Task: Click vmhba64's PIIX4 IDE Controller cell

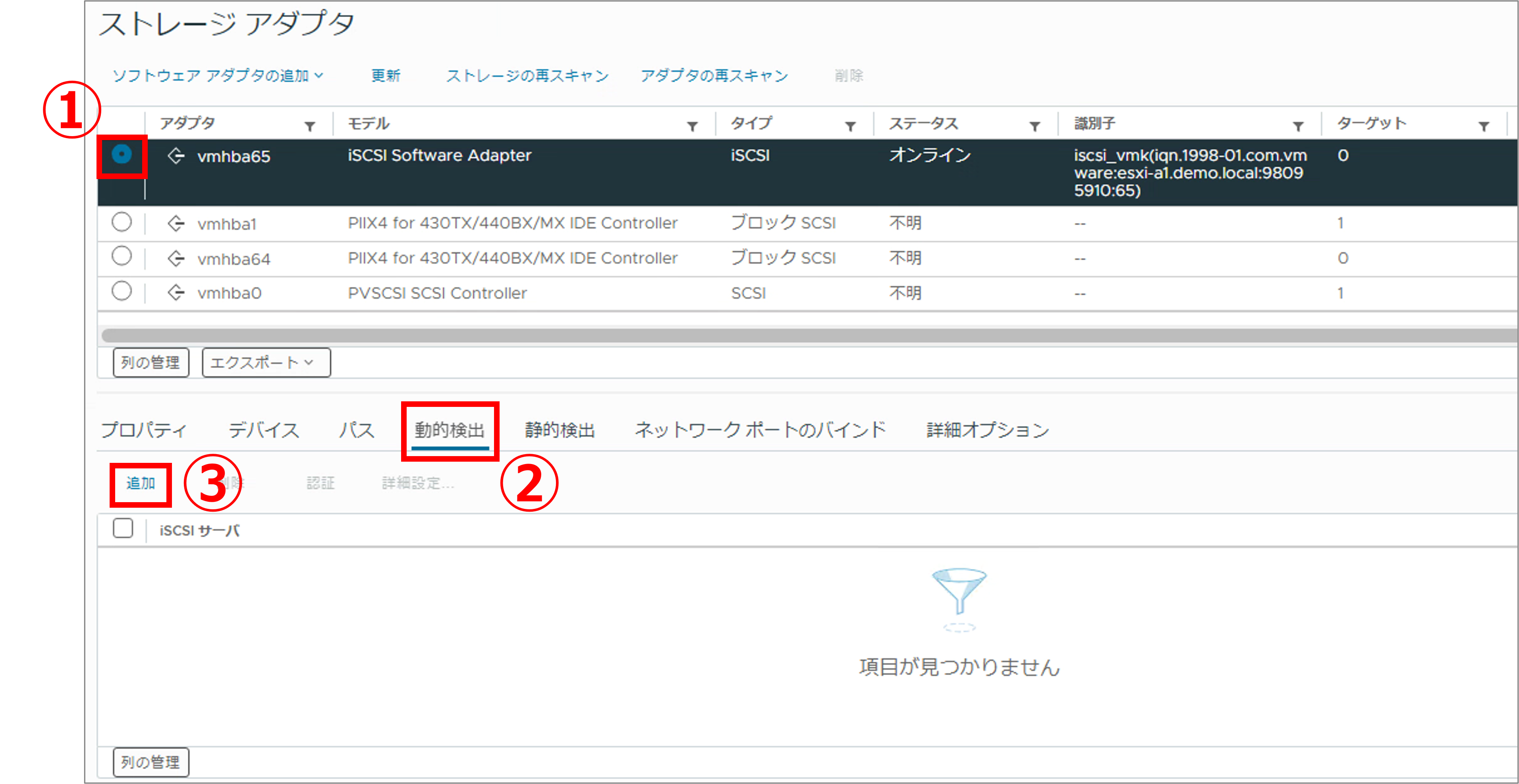Action: 512,258
